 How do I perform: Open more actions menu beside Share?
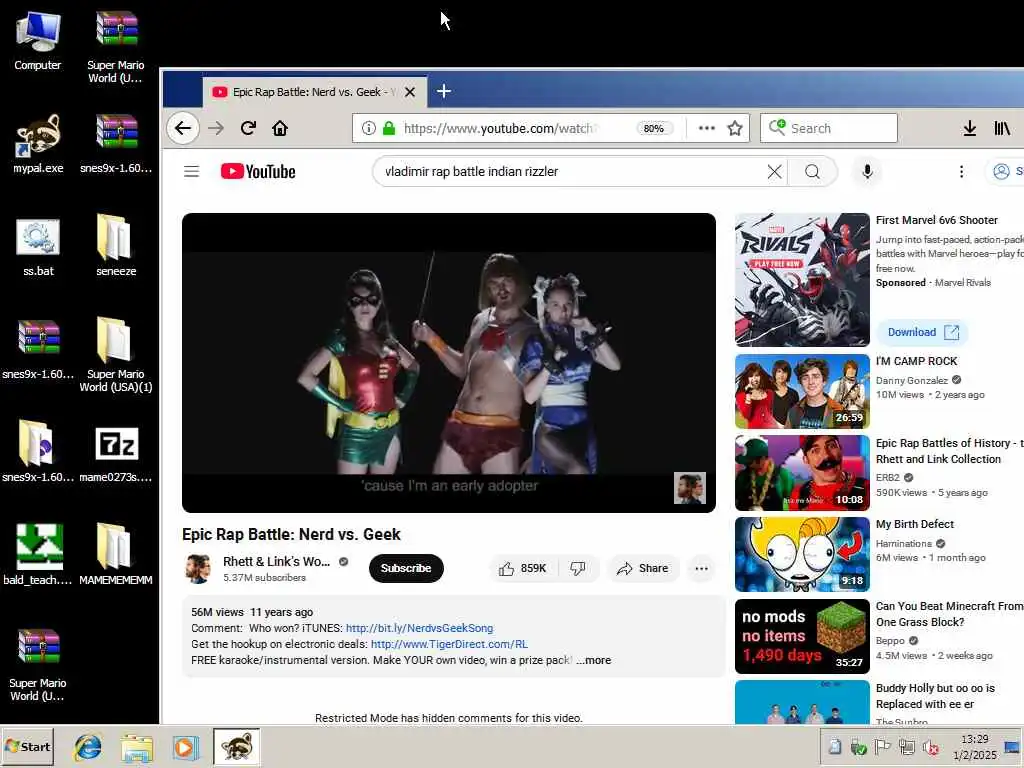pyautogui.click(x=701, y=568)
